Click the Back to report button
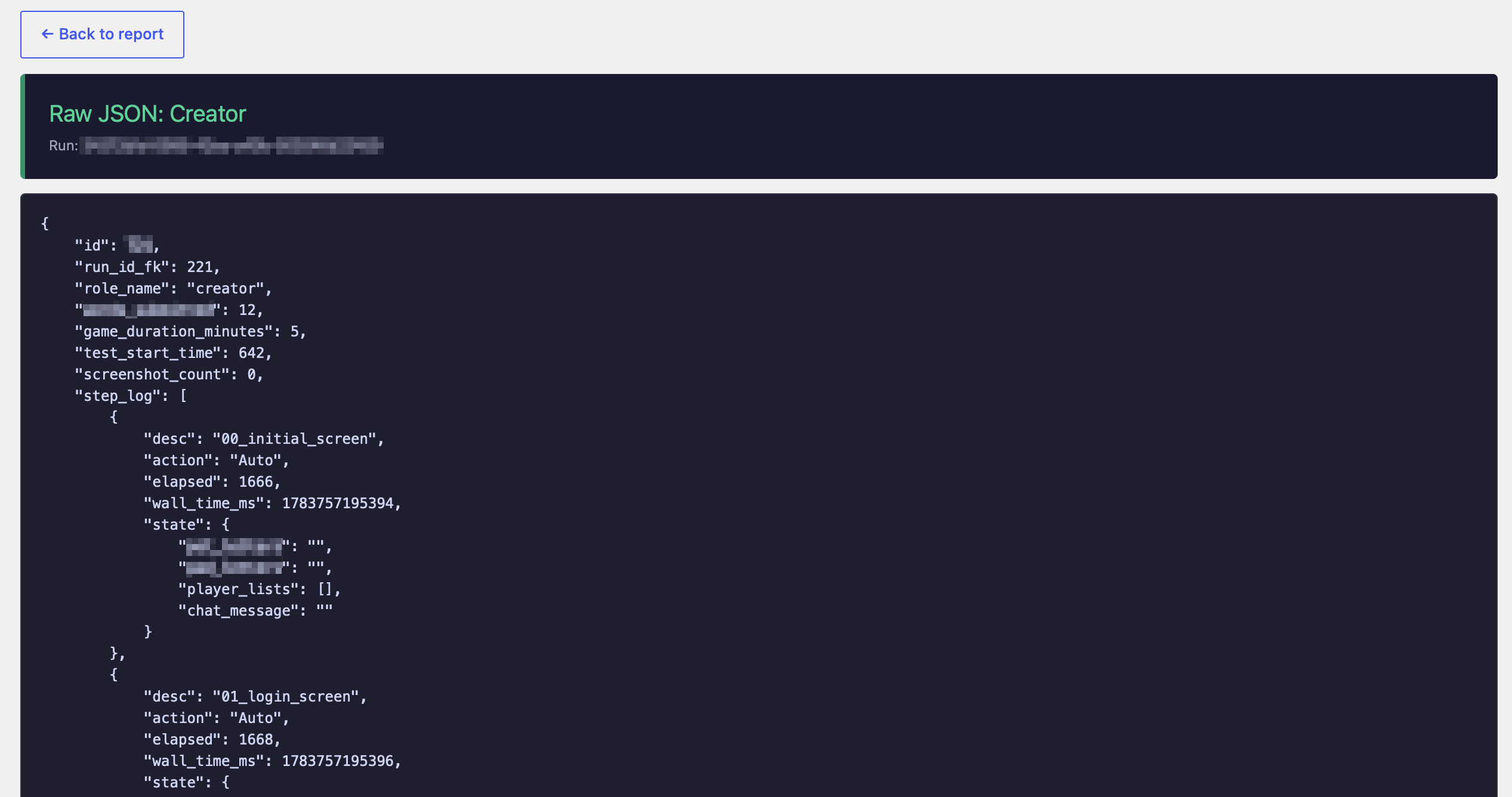The image size is (1512, 797). point(102,35)
